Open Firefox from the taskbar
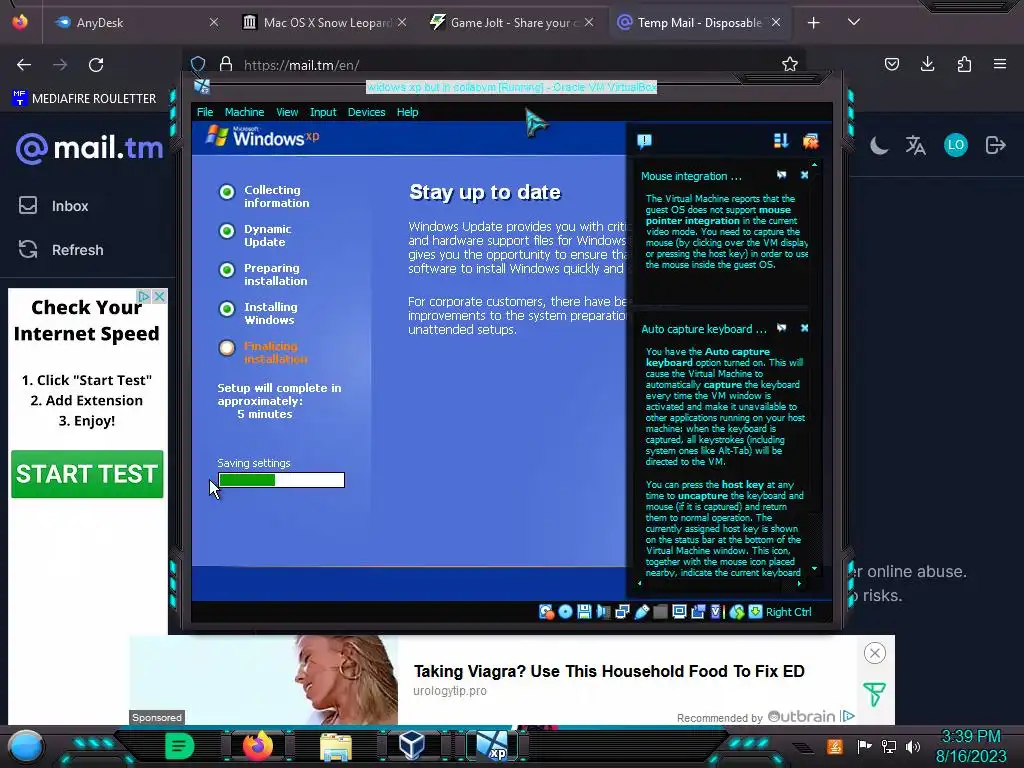 click(x=258, y=745)
